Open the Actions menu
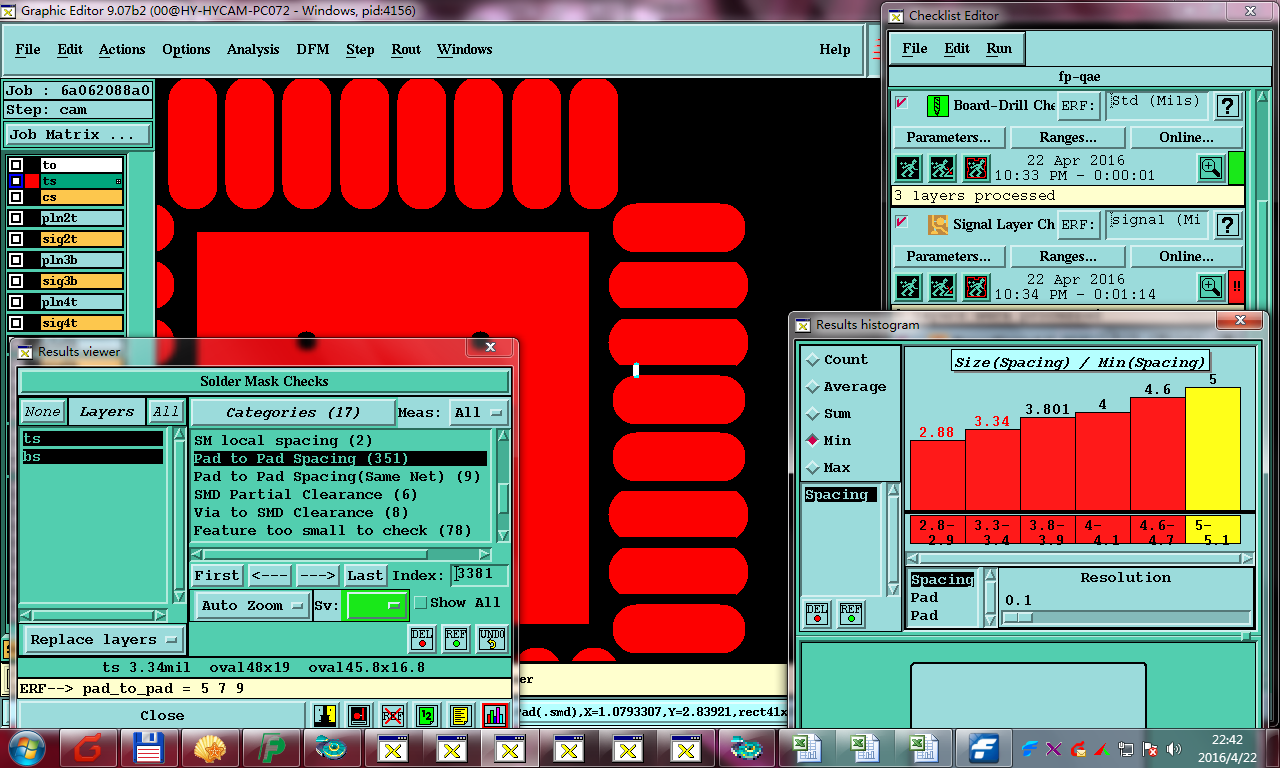The height and width of the screenshot is (768, 1280). [x=122, y=49]
